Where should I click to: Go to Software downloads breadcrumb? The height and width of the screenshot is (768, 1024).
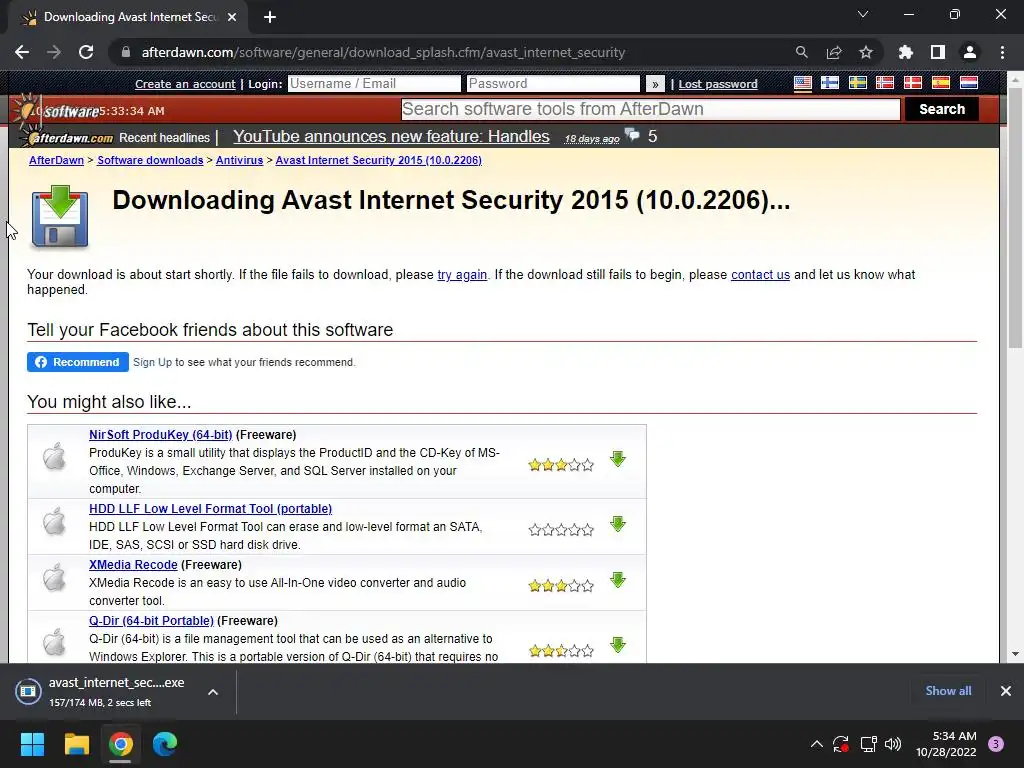[x=150, y=160]
